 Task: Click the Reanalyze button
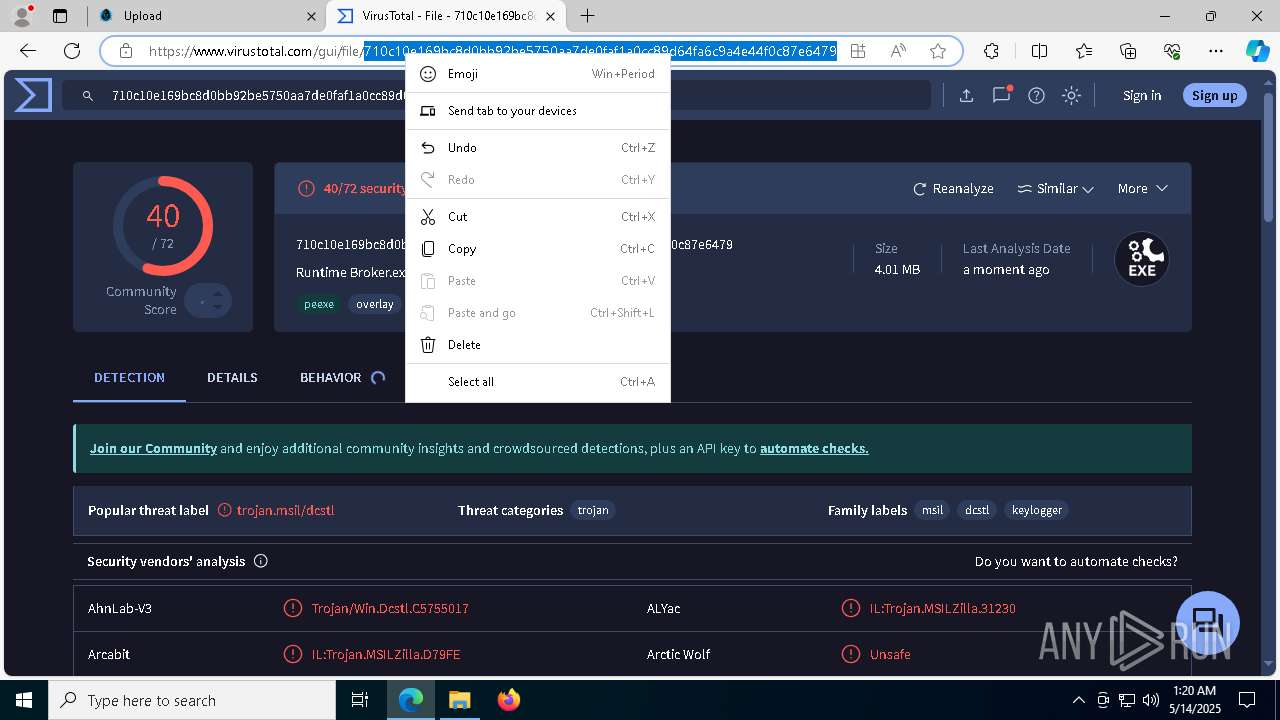tap(953, 189)
